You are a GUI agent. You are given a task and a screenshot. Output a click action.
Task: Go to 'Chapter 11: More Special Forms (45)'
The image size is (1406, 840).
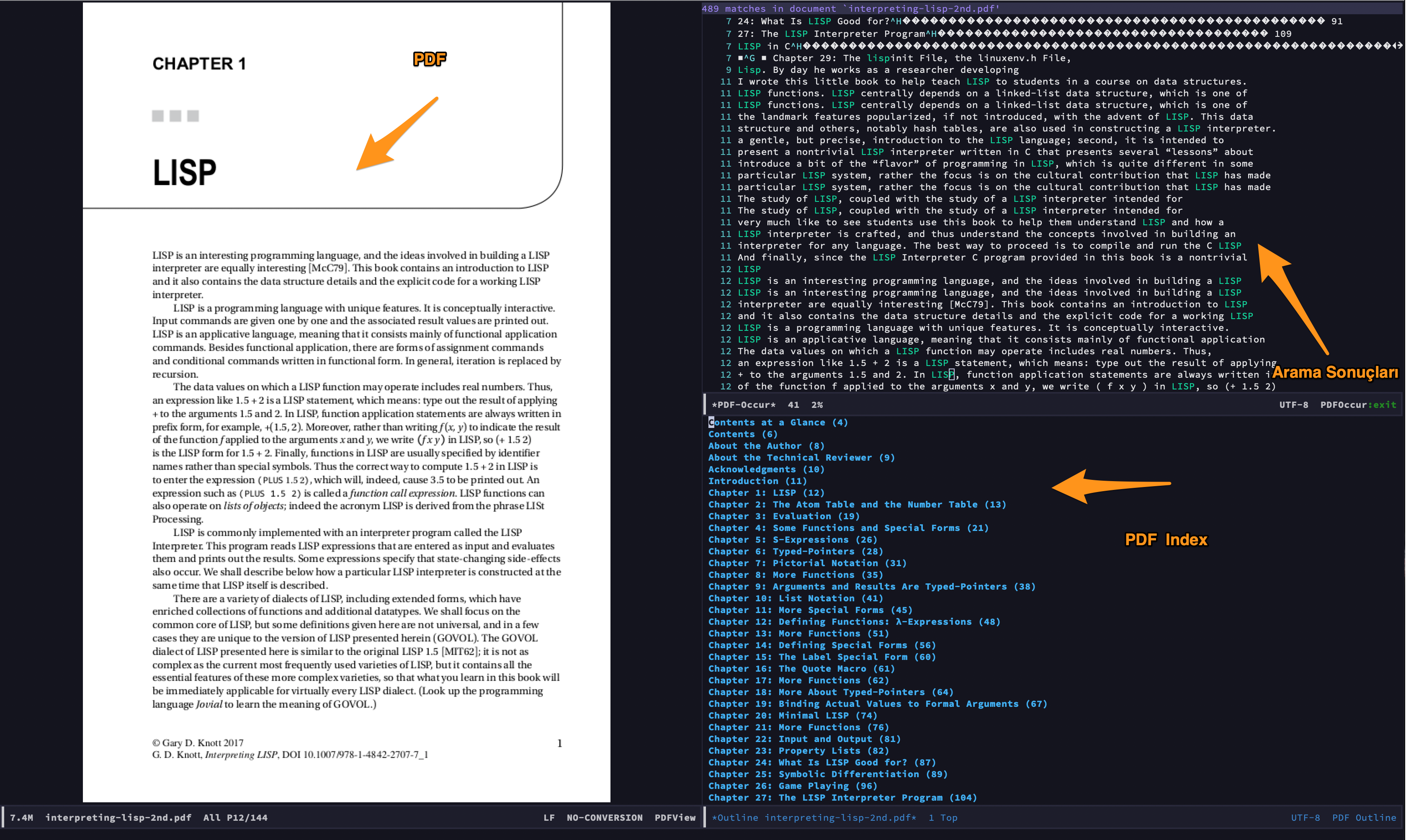810,610
